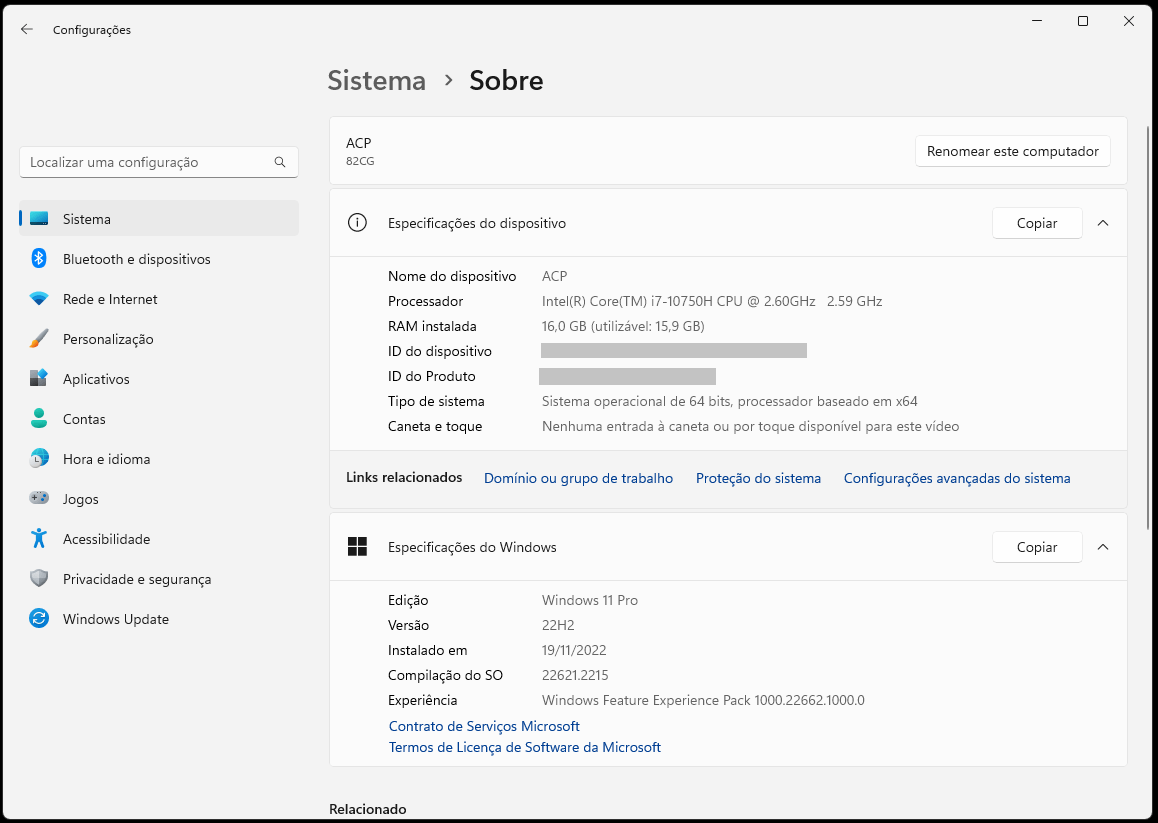Click the Bluetooth icon in sidebar
The height and width of the screenshot is (823, 1158).
39,259
